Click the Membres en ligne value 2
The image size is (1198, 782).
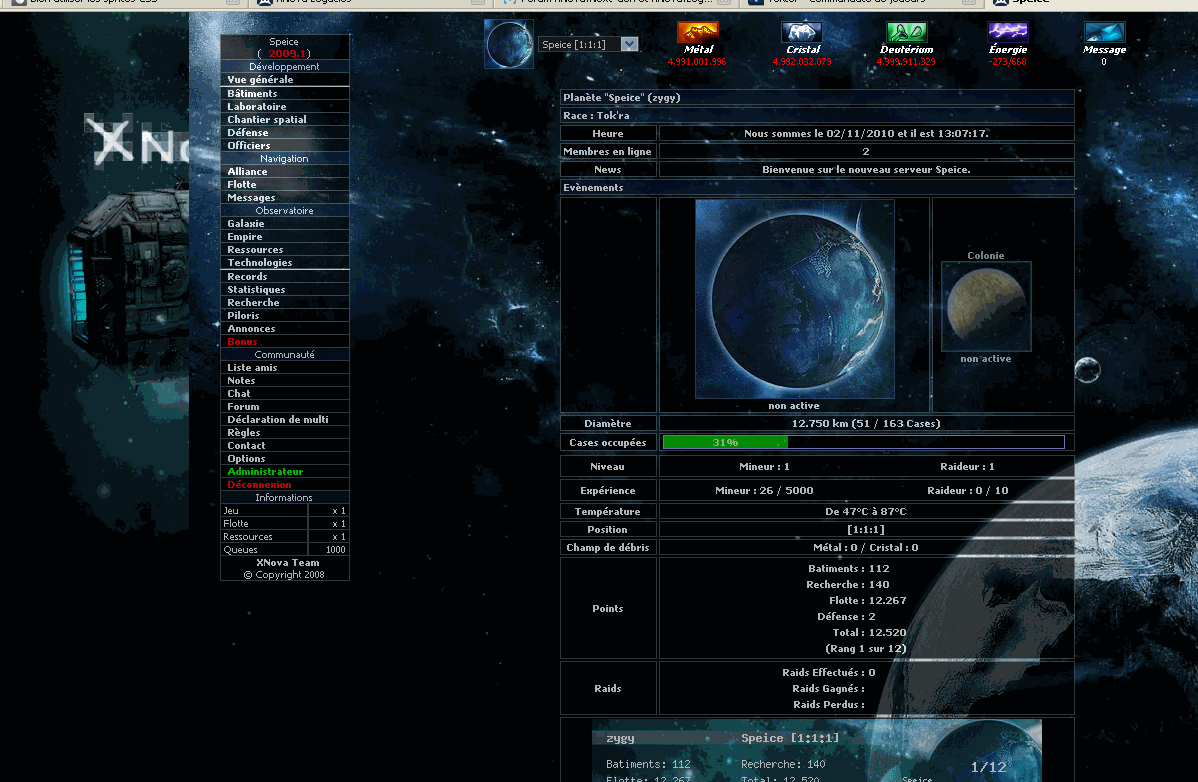coord(866,151)
